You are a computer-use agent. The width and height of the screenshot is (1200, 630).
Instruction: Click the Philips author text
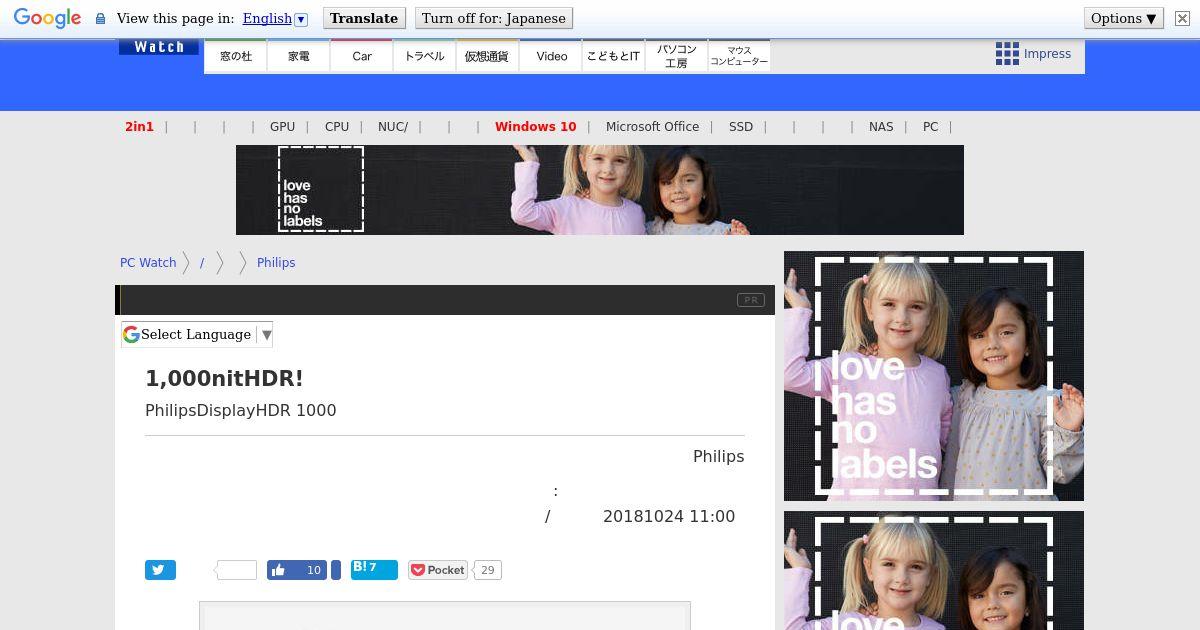tap(718, 456)
